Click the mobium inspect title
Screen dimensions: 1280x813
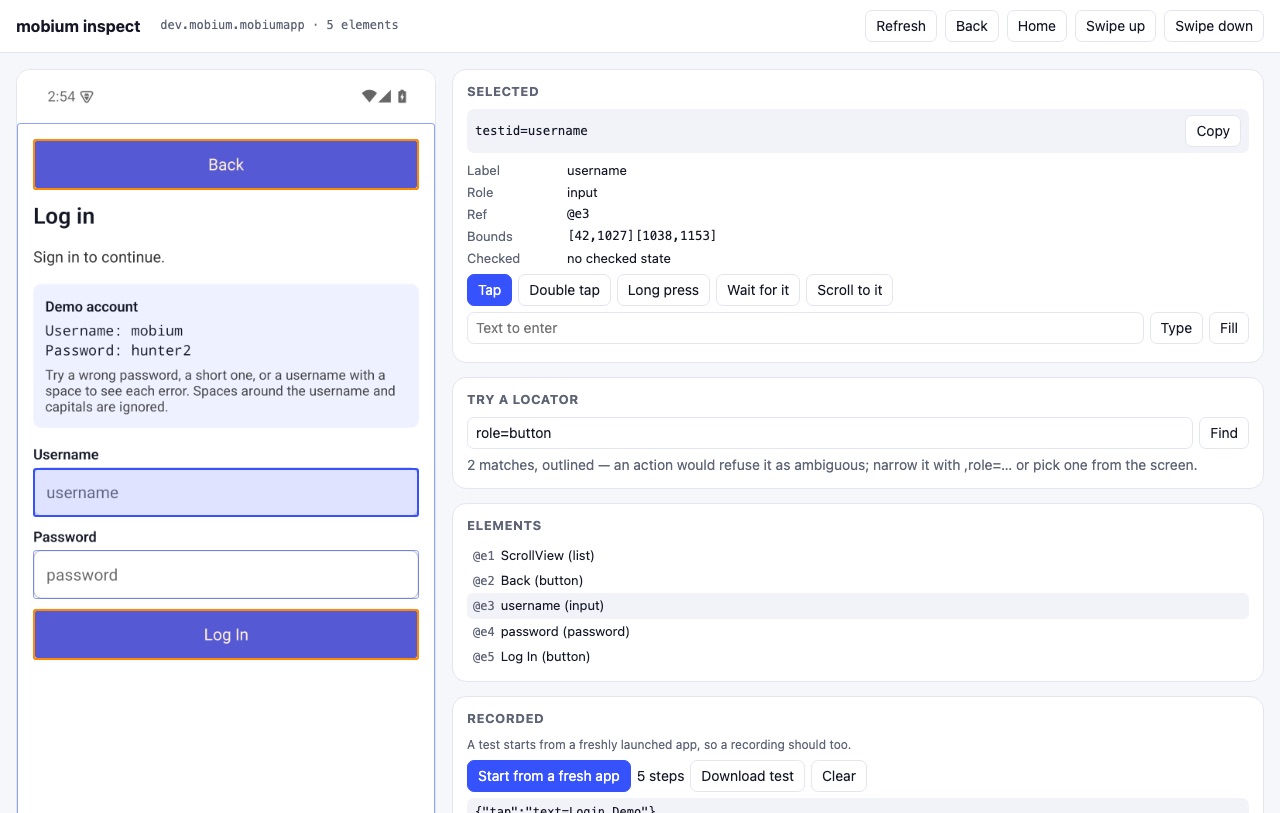[78, 26]
